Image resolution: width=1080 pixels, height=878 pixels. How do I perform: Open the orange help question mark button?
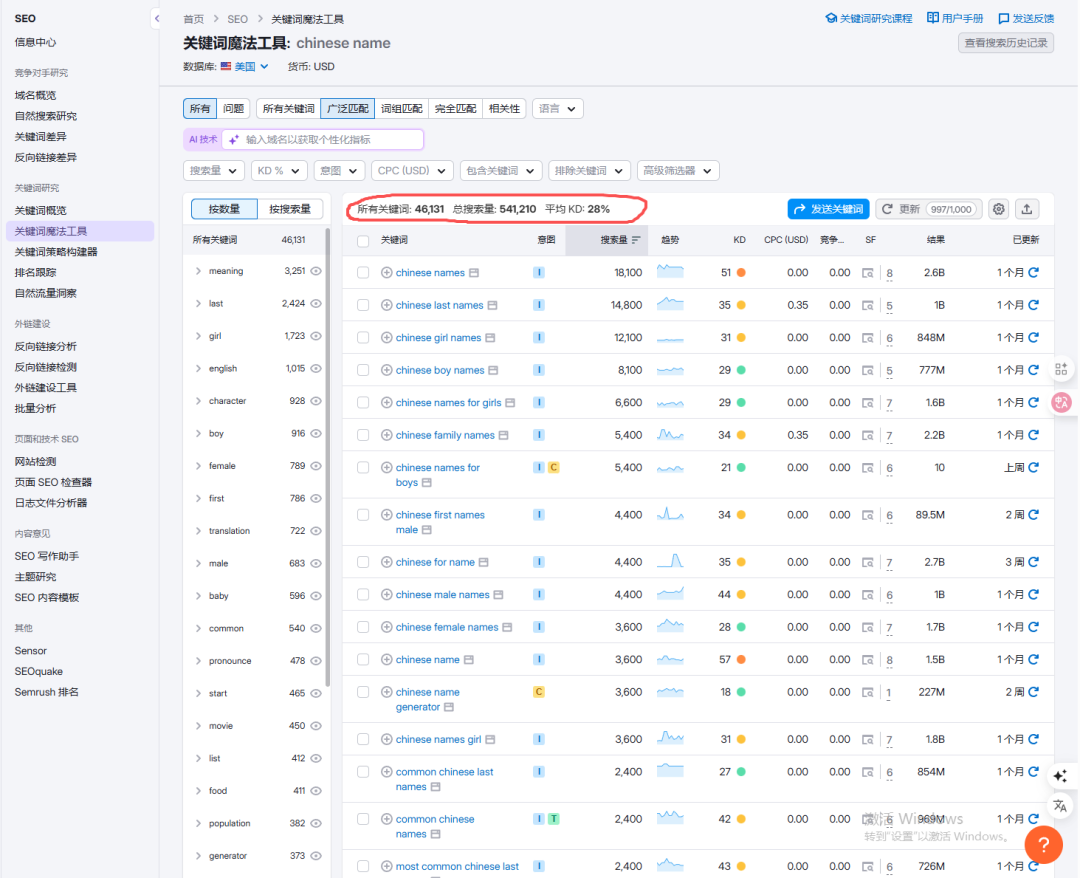[x=1043, y=844]
